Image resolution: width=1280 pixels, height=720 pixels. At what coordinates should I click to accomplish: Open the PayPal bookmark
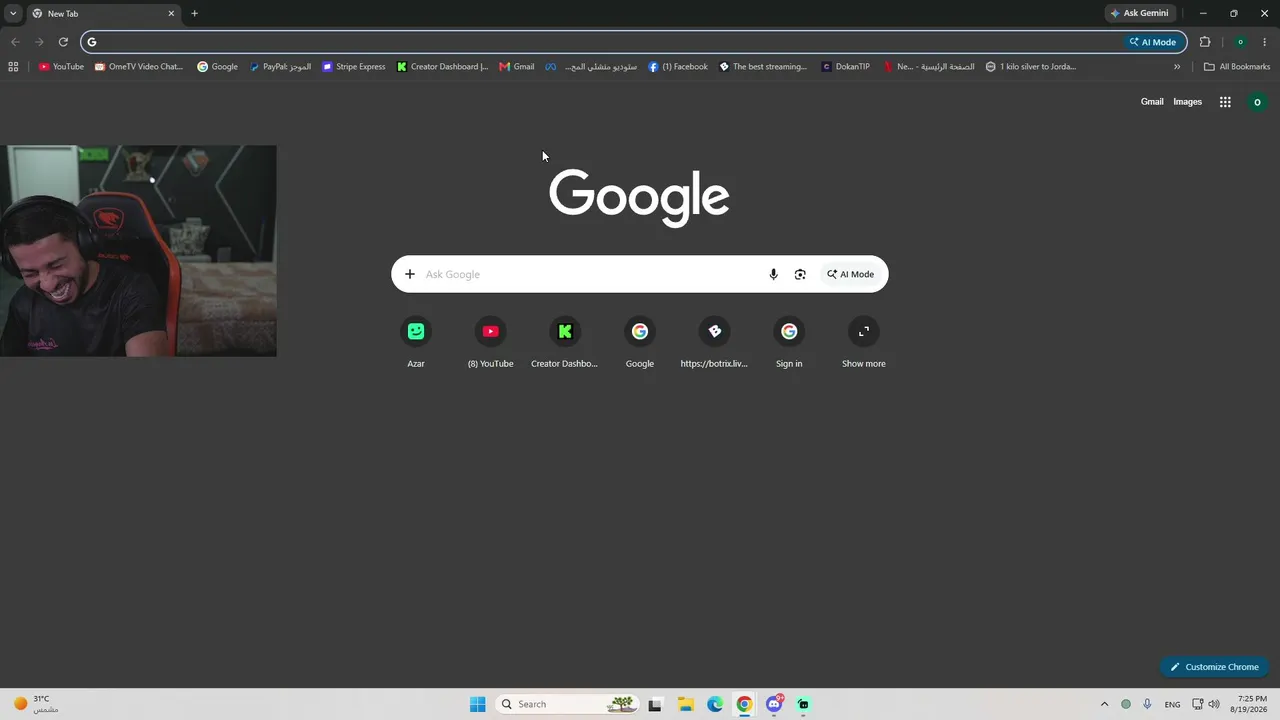click(x=280, y=67)
